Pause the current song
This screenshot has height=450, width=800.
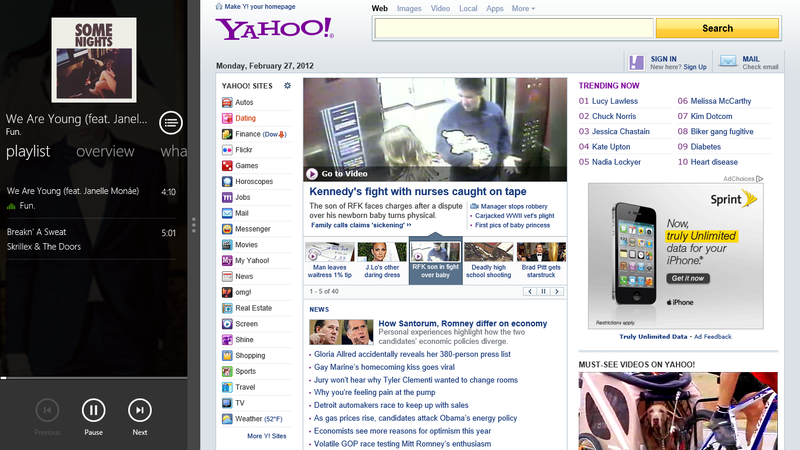click(93, 410)
